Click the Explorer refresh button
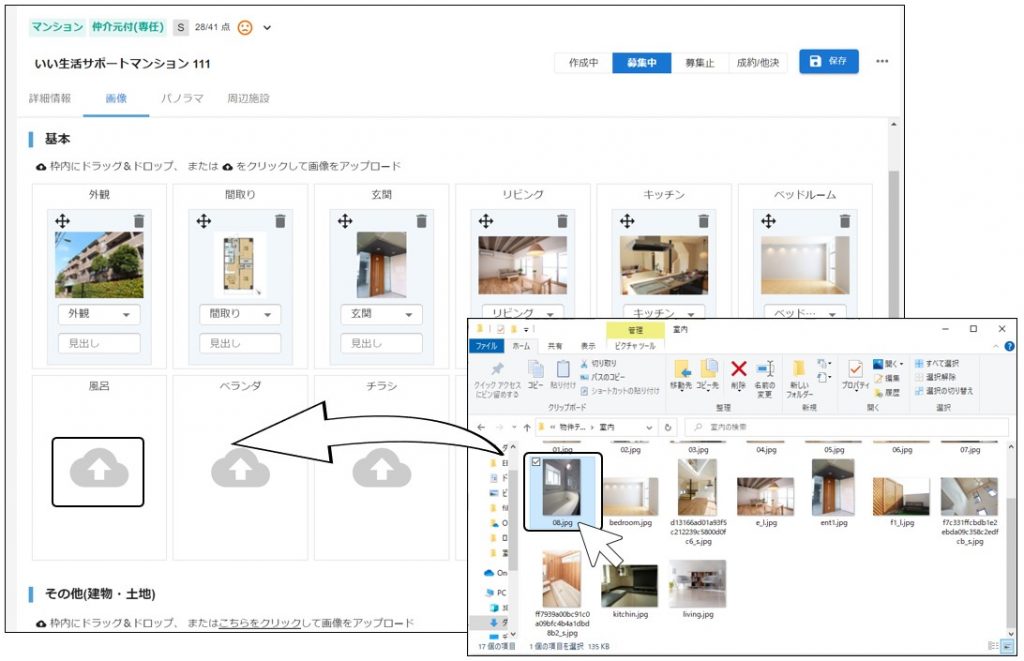 coord(667,427)
